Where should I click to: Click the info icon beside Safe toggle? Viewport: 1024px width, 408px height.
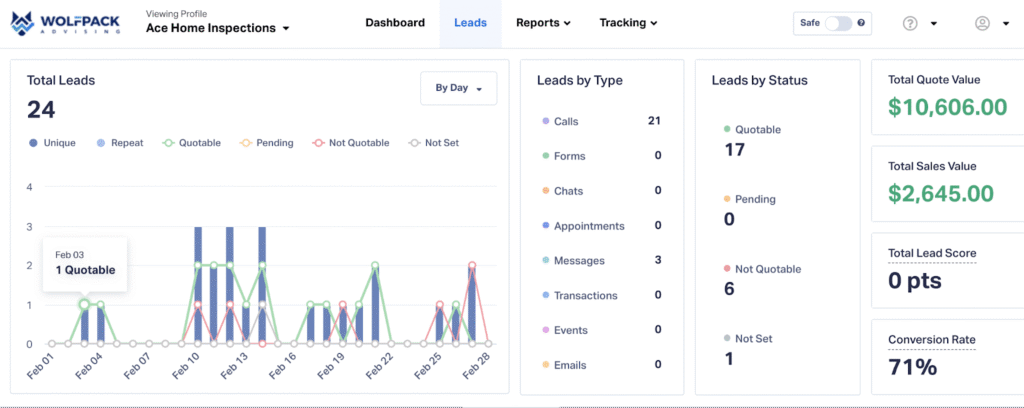(861, 23)
